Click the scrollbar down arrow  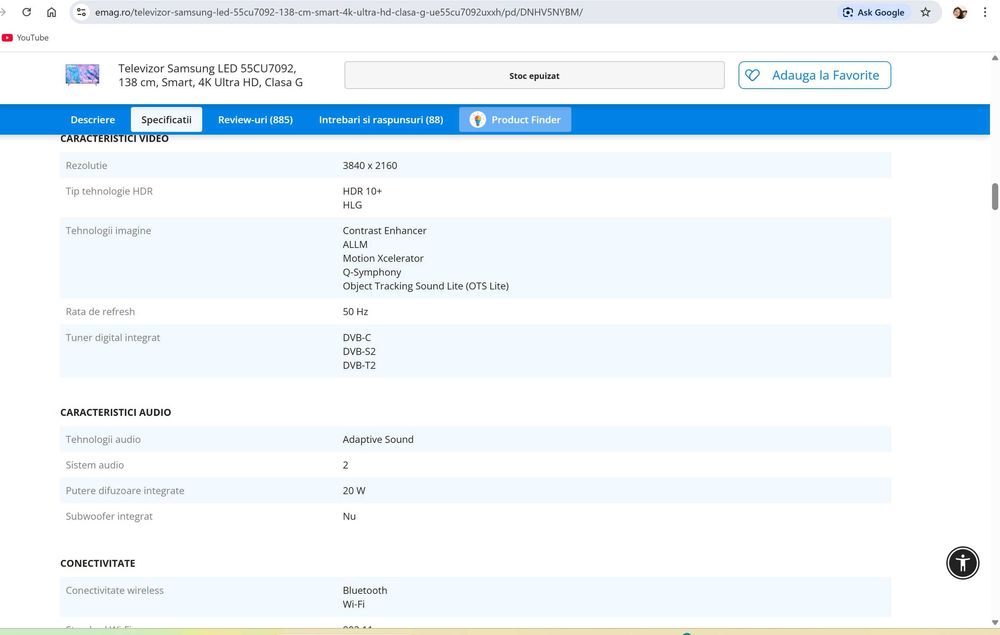[x=994, y=622]
